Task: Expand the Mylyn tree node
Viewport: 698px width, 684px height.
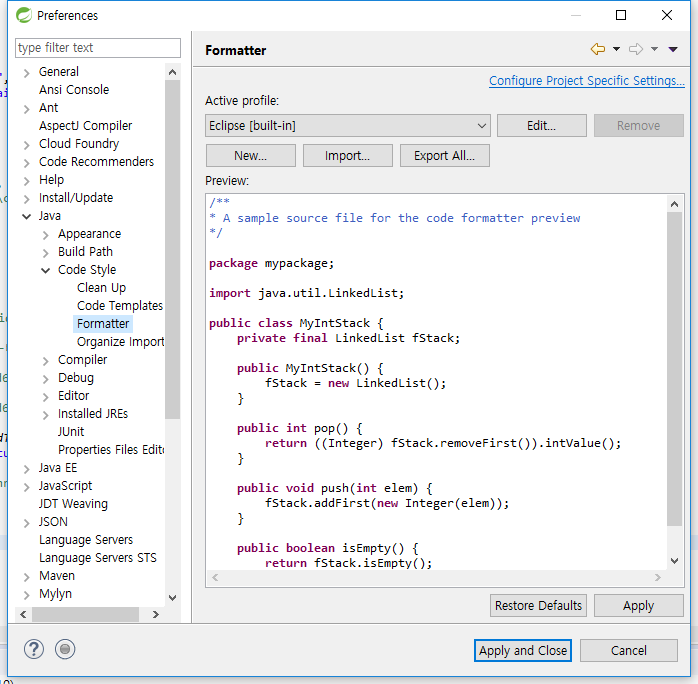Action: 27,595
